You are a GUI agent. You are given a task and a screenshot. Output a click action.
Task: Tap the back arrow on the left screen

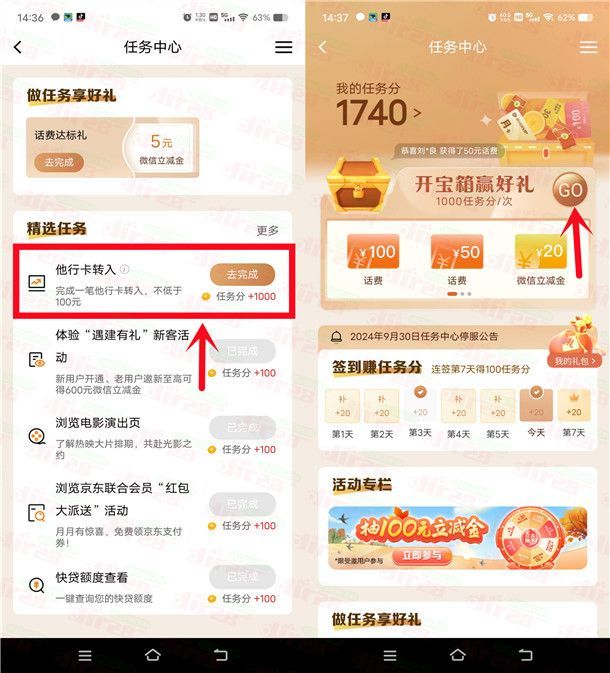coord(18,47)
